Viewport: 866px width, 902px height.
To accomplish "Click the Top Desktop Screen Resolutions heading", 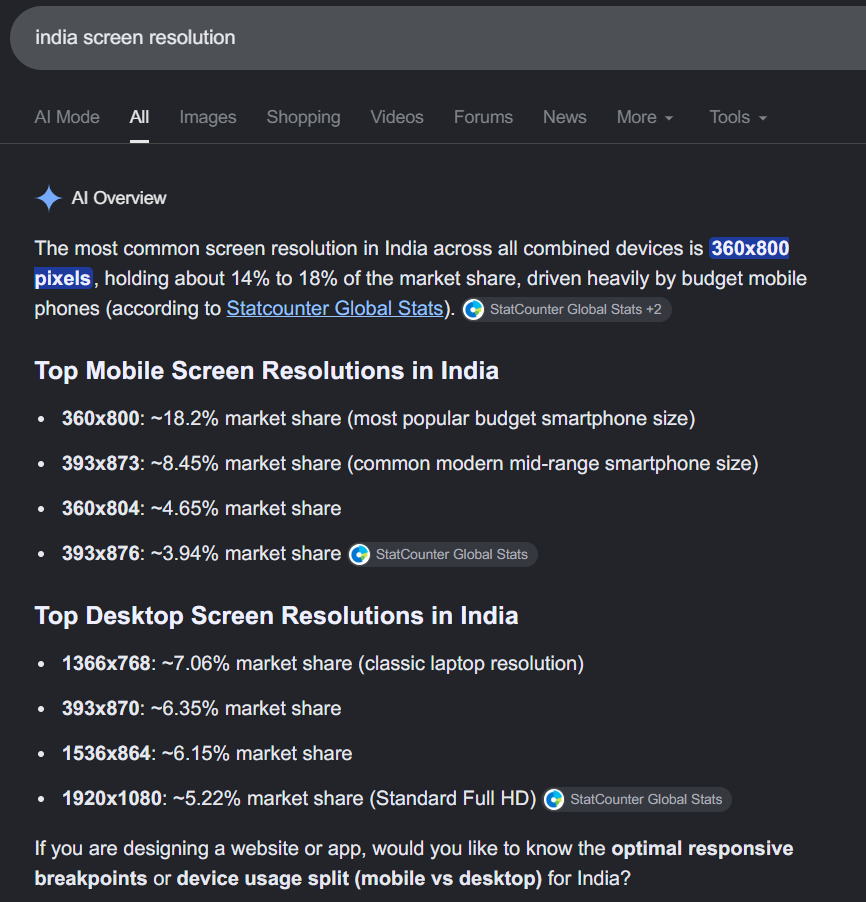I will [x=276, y=616].
